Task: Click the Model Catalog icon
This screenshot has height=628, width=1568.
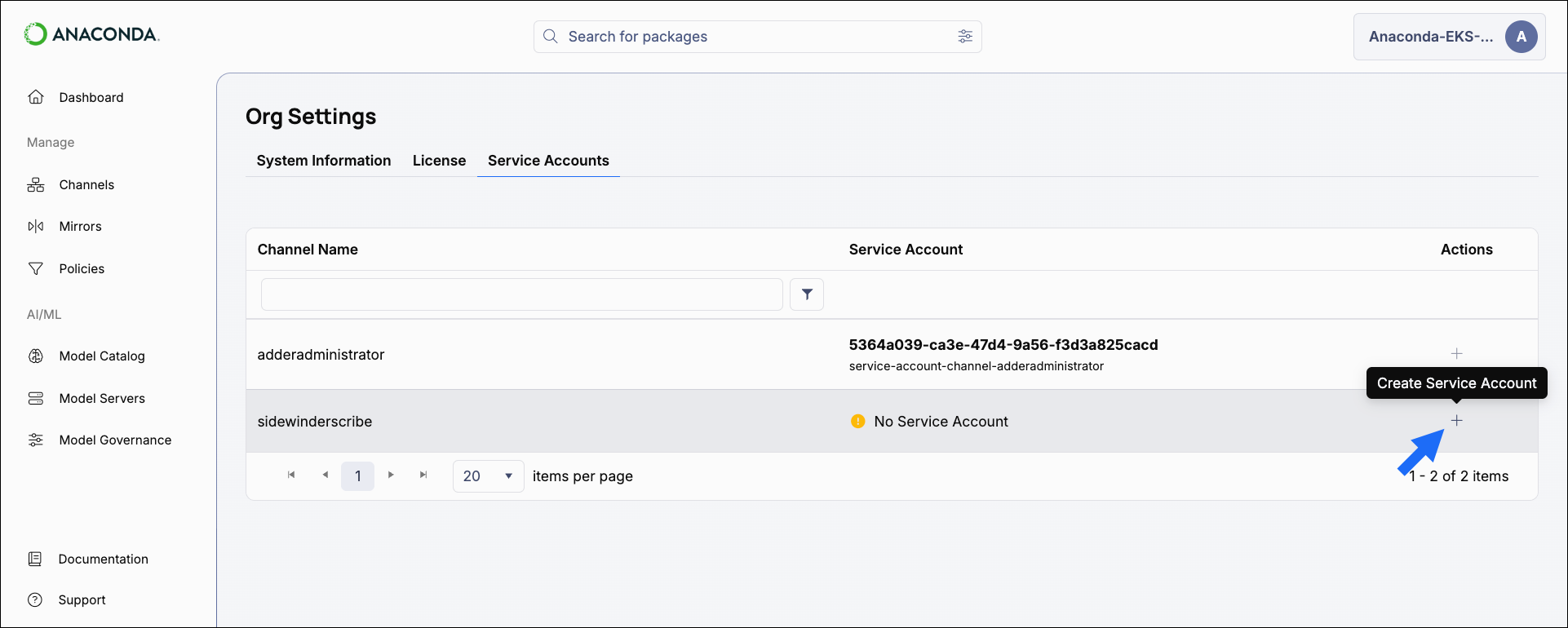Action: [x=36, y=356]
